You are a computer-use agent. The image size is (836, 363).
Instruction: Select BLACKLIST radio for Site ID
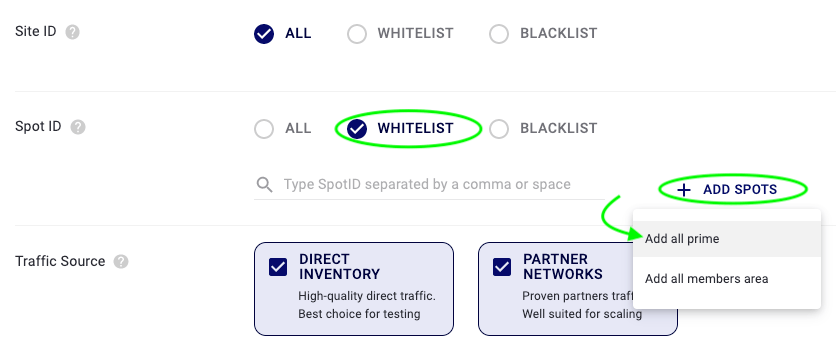point(499,34)
